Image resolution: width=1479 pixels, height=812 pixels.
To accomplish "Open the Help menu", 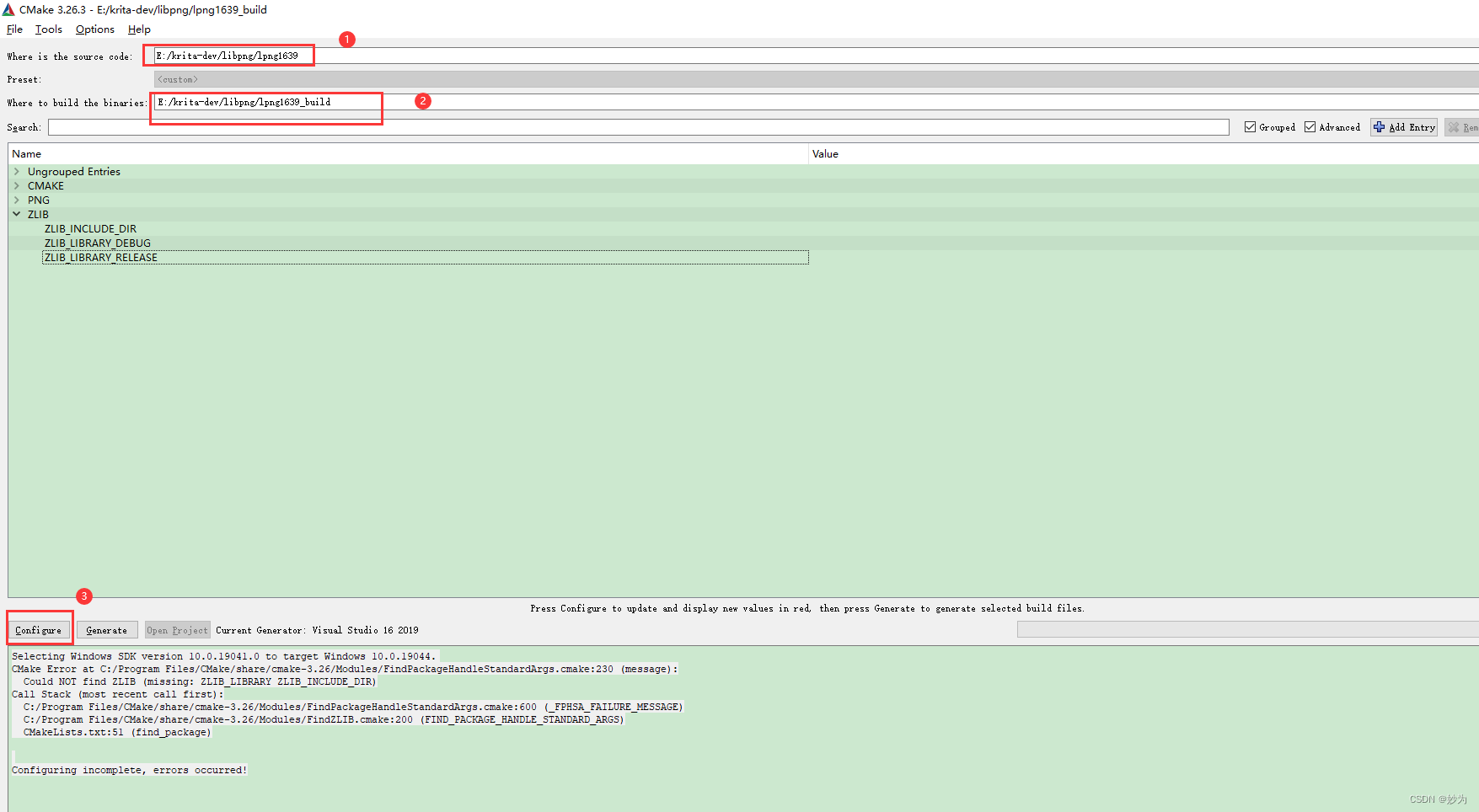I will click(139, 29).
